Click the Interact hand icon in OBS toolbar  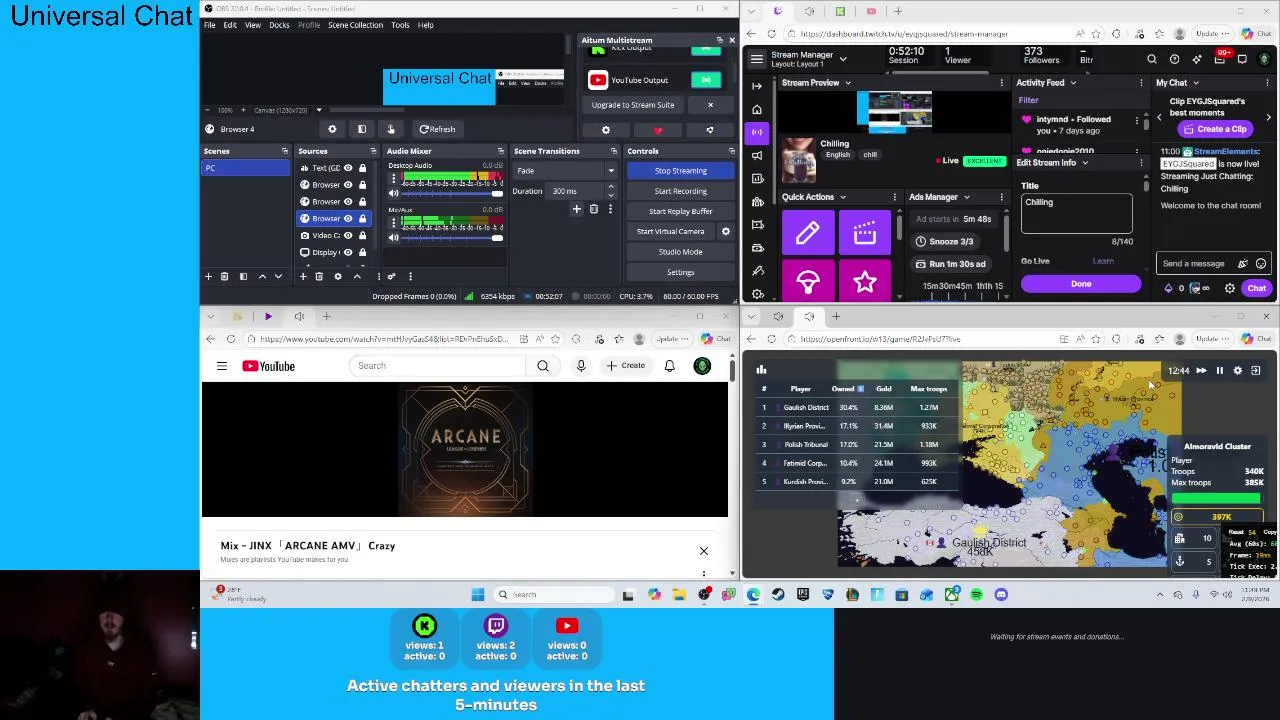coord(391,129)
